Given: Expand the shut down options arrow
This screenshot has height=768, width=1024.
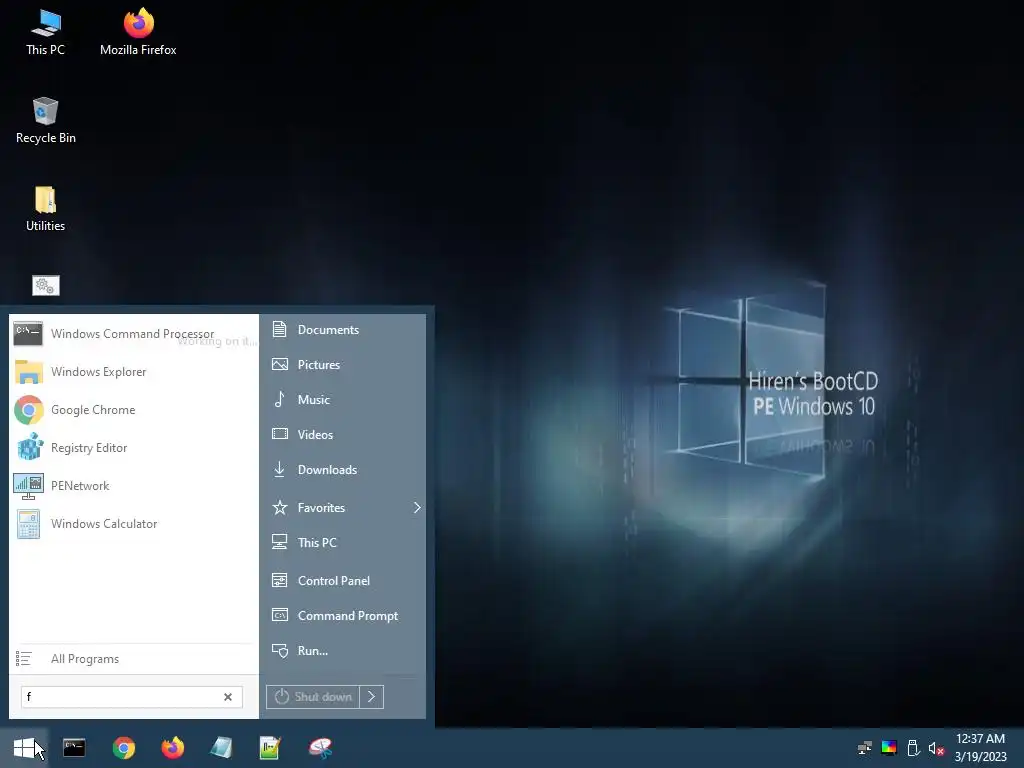Looking at the screenshot, I should pyautogui.click(x=372, y=697).
